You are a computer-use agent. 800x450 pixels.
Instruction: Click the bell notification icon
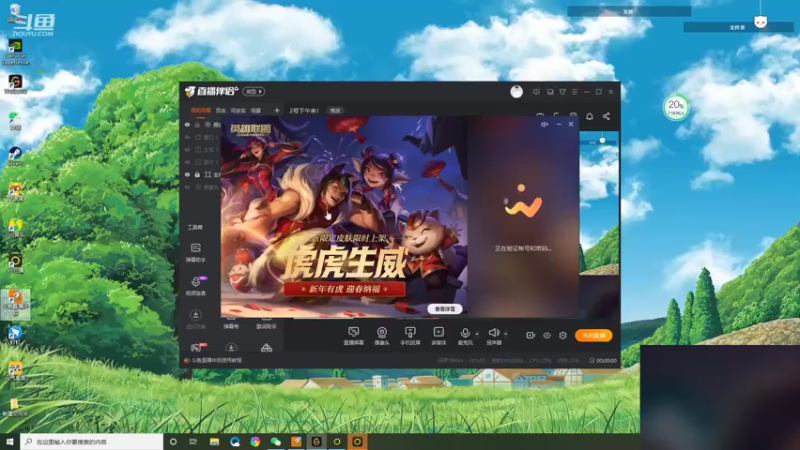pyautogui.click(x=589, y=116)
